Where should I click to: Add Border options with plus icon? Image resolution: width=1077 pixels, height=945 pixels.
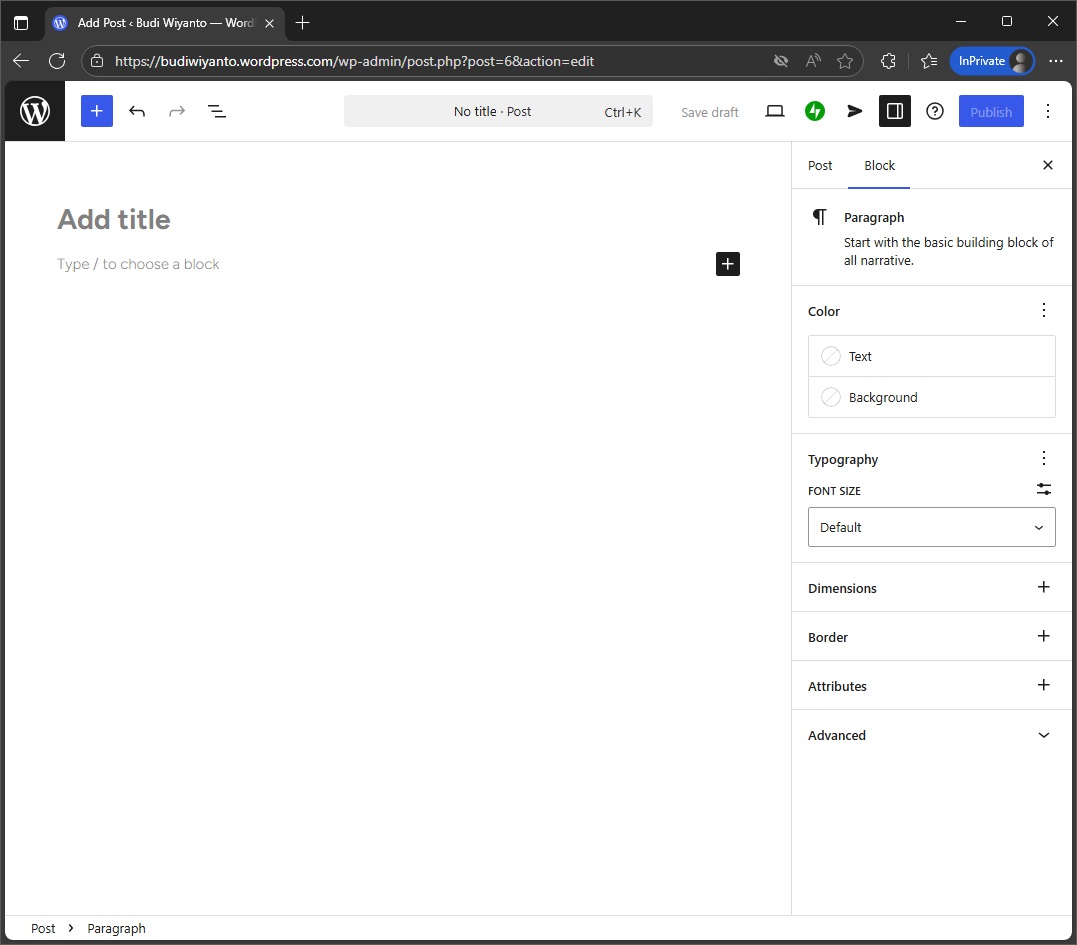(x=1043, y=637)
